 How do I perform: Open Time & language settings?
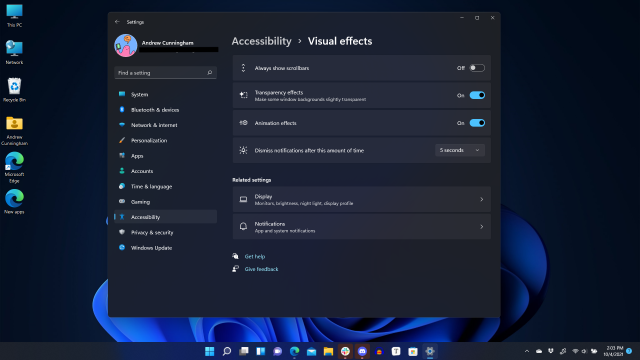(x=165, y=187)
